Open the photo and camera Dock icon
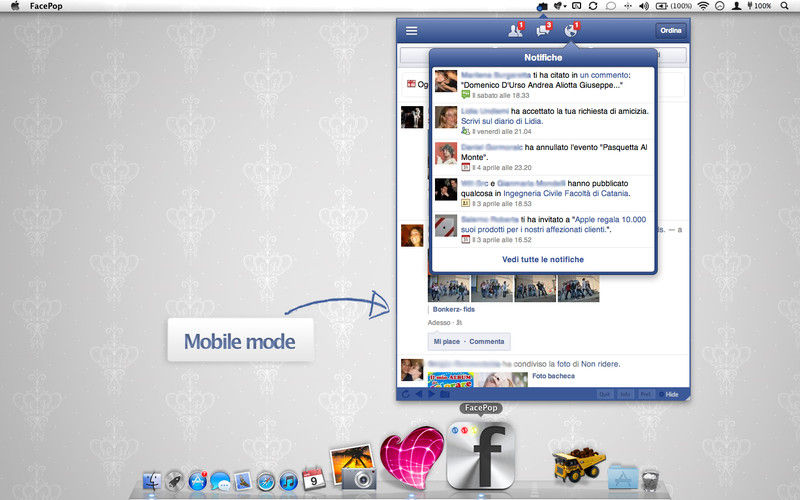Viewport: 800px width, 500px height. coord(353,467)
